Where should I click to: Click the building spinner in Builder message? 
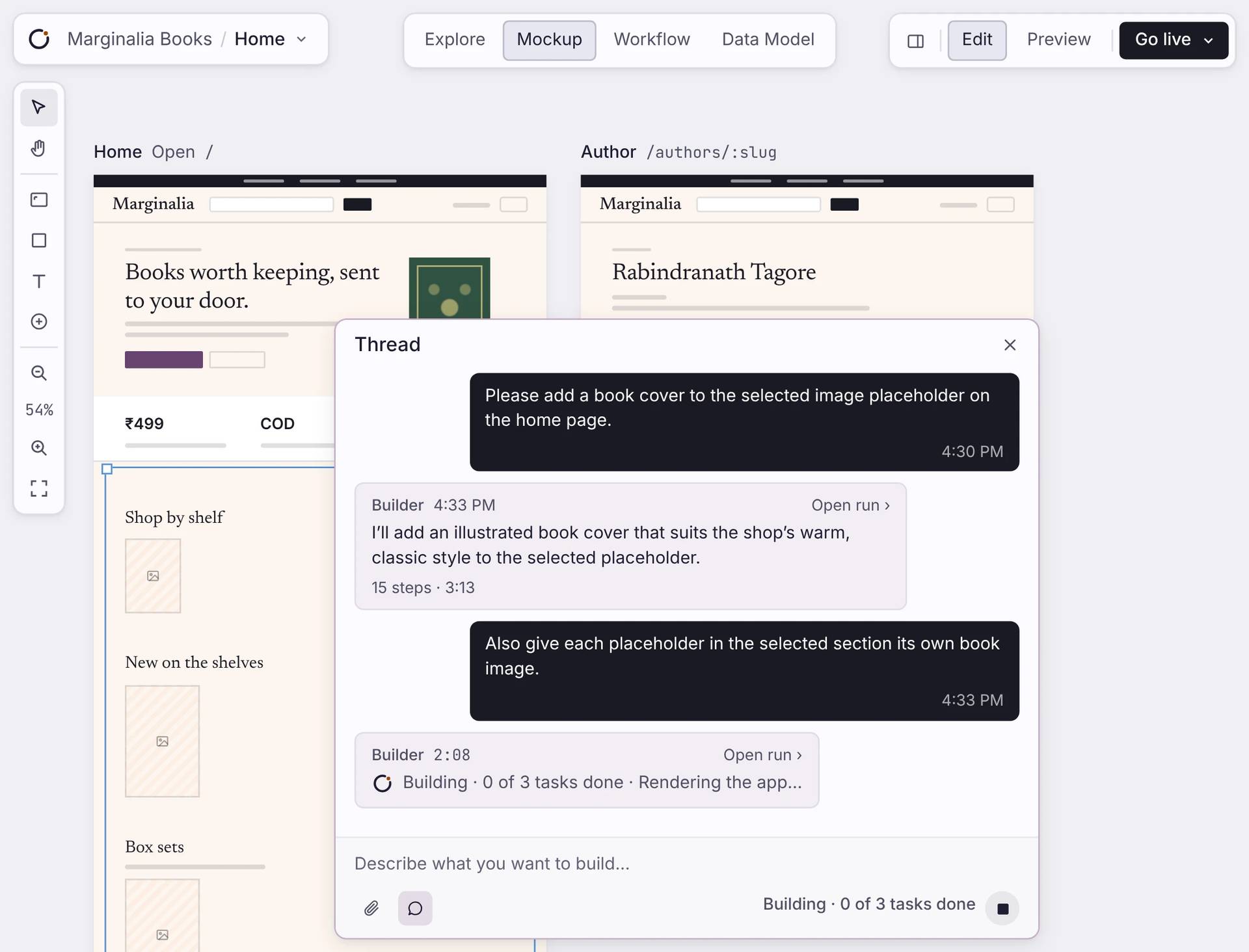(383, 783)
